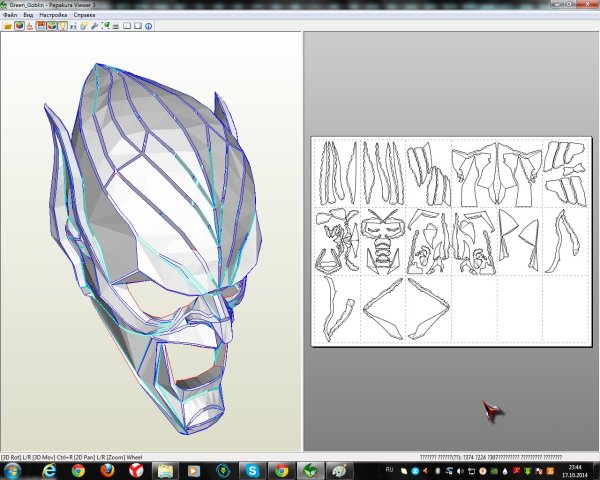
Task: Click the small gray numbers toolbar icon
Action: click(73, 26)
